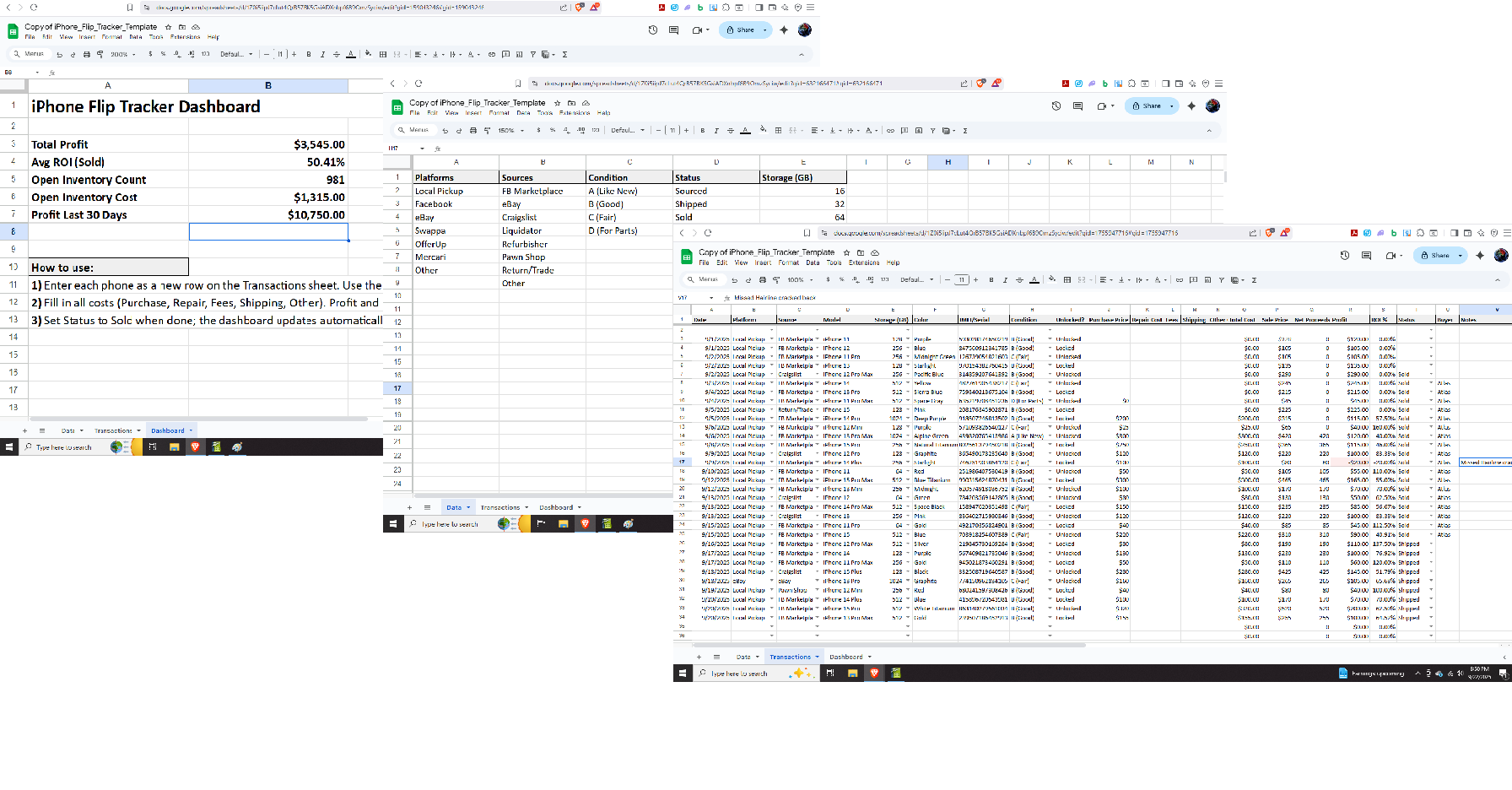The width and height of the screenshot is (1512, 790).
Task: Open comments panel in Dashboard window
Action: (x=673, y=30)
